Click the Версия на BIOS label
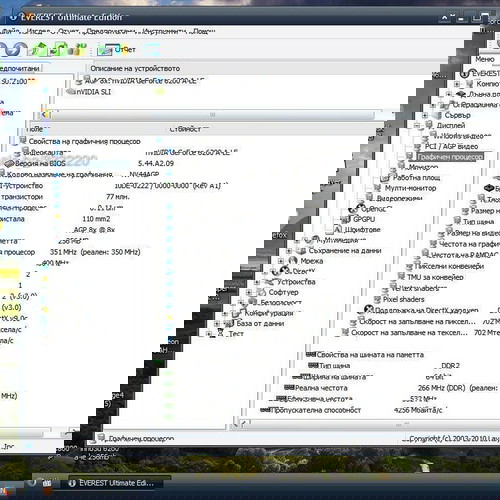This screenshot has height=500, width=500. [x=40, y=163]
